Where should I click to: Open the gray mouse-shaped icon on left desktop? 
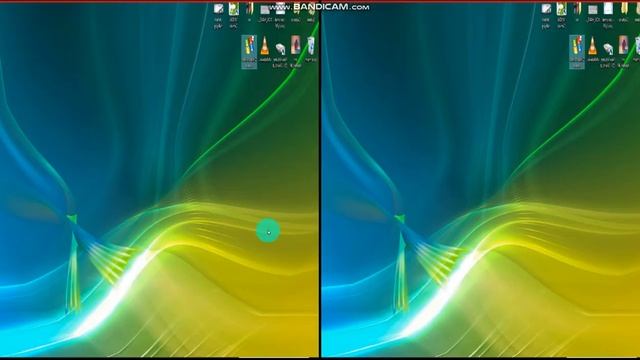click(x=280, y=49)
